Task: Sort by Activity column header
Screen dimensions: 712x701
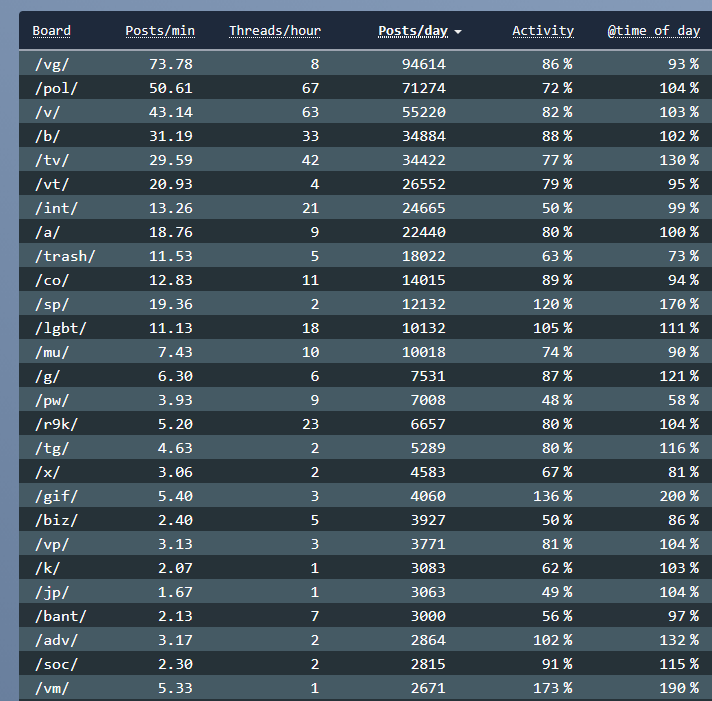Action: (x=543, y=31)
